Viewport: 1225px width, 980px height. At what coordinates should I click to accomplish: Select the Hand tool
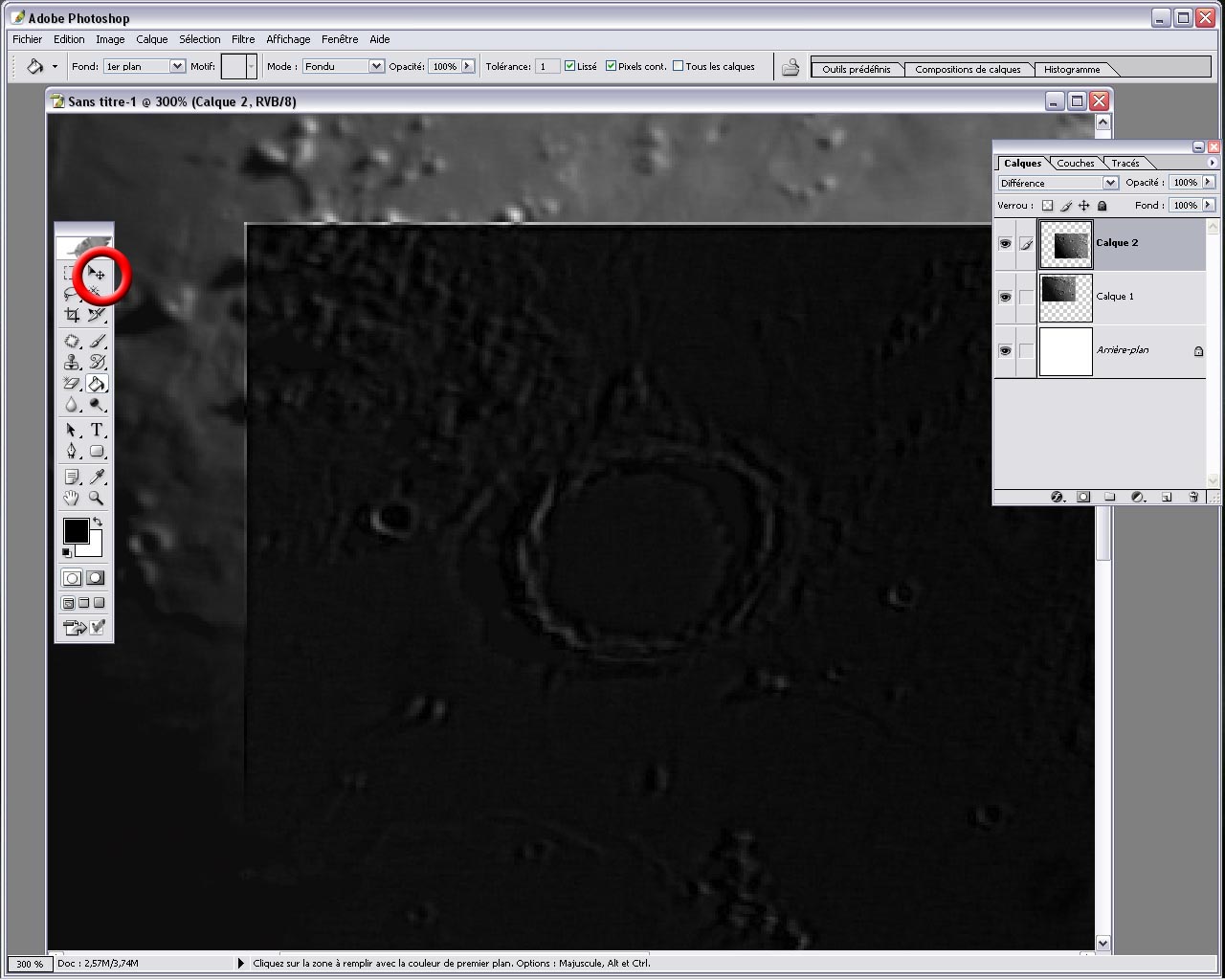(x=72, y=498)
